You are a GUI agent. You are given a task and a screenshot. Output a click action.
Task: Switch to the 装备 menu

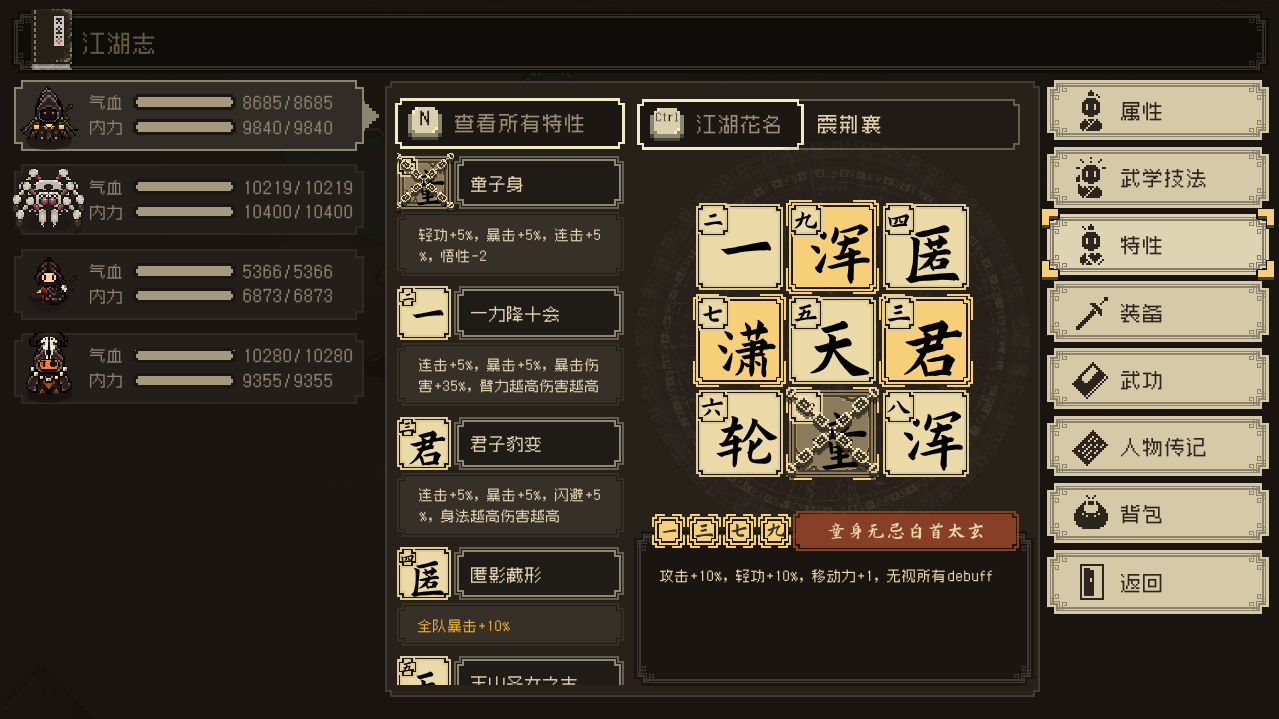[x=1156, y=313]
